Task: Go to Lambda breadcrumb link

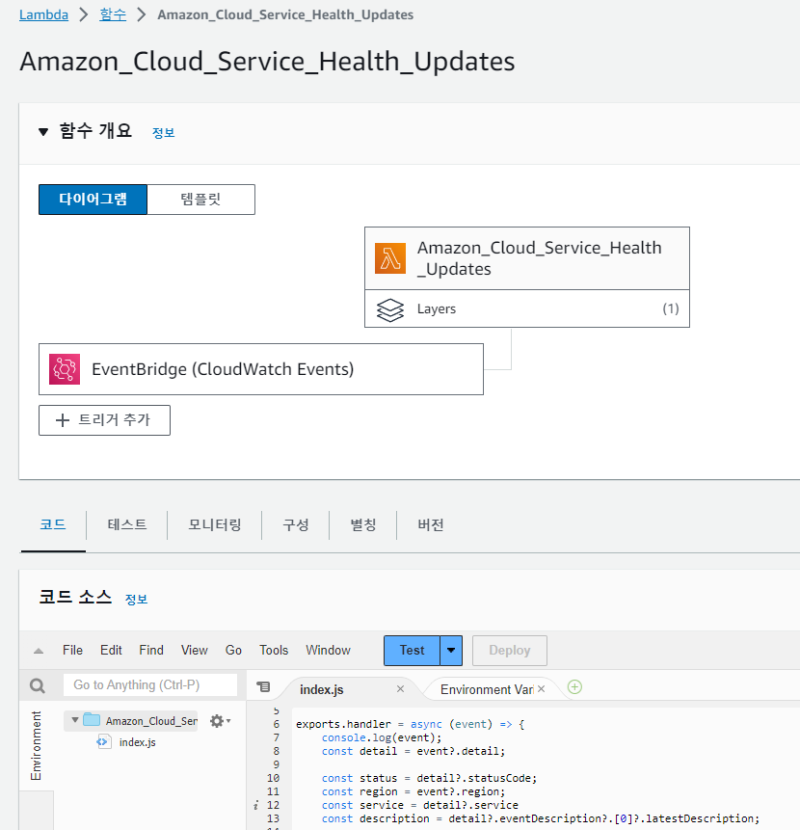Action: pyautogui.click(x=44, y=15)
